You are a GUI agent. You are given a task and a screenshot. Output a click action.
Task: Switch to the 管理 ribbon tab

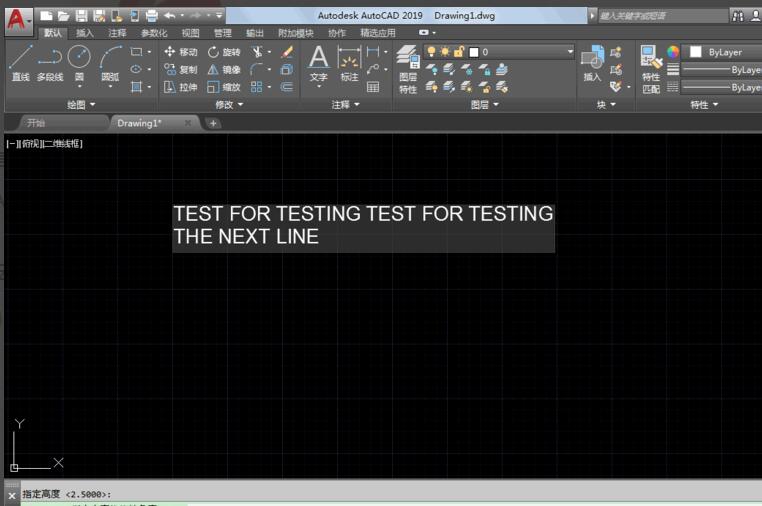[223, 33]
